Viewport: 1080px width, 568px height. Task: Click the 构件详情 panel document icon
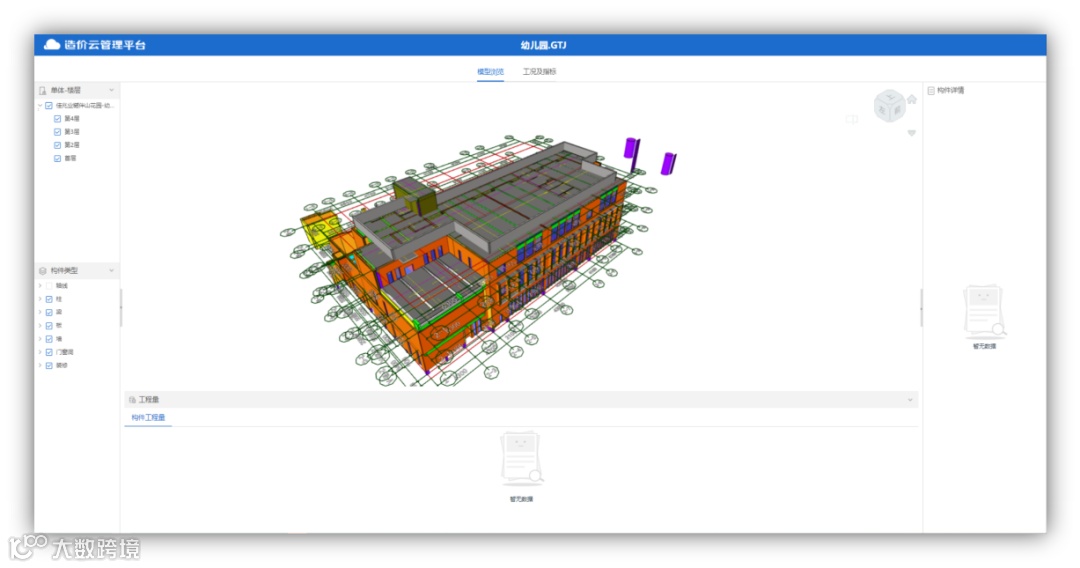[x=931, y=90]
